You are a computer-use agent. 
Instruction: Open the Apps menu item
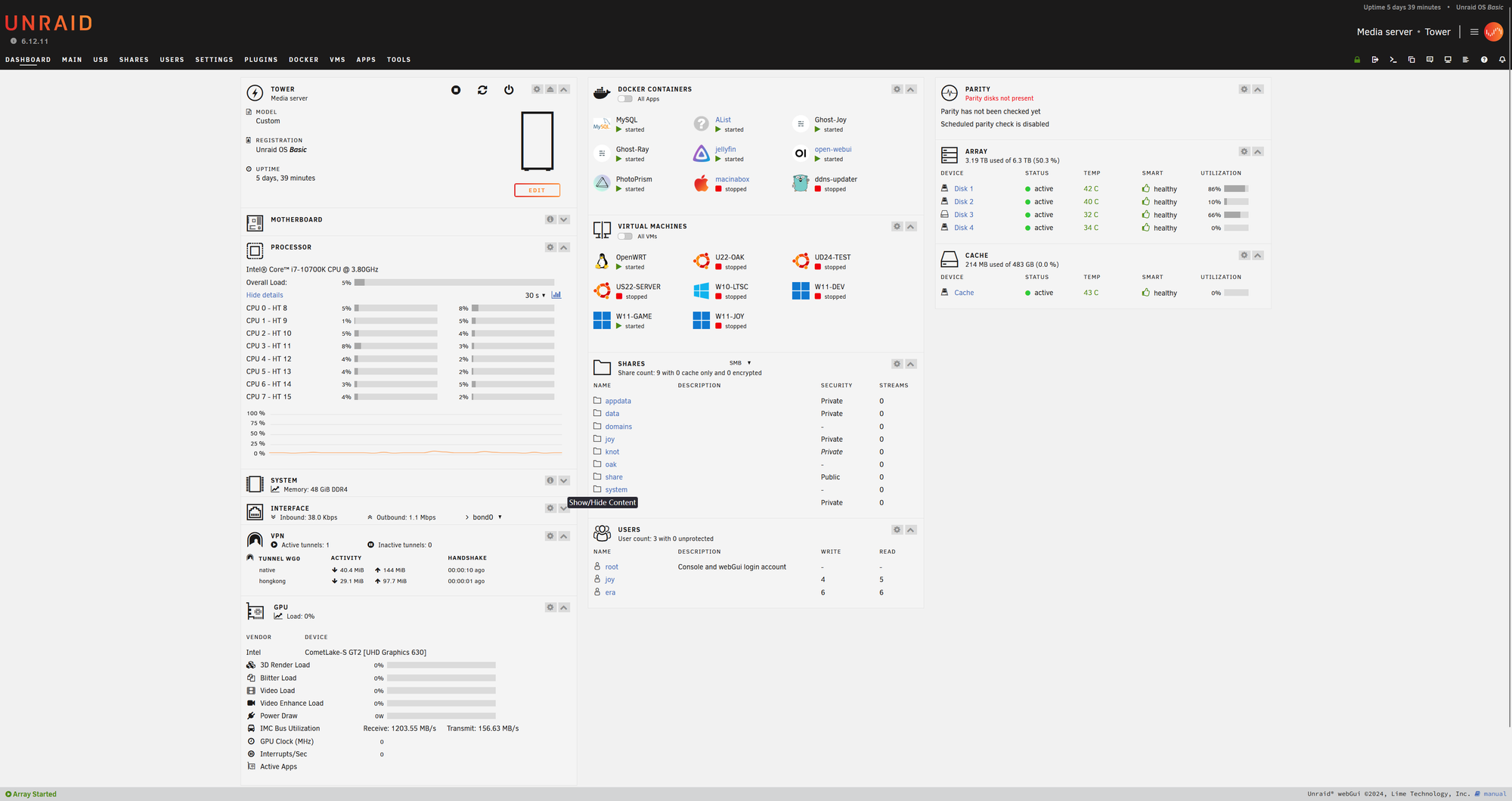[x=366, y=60]
